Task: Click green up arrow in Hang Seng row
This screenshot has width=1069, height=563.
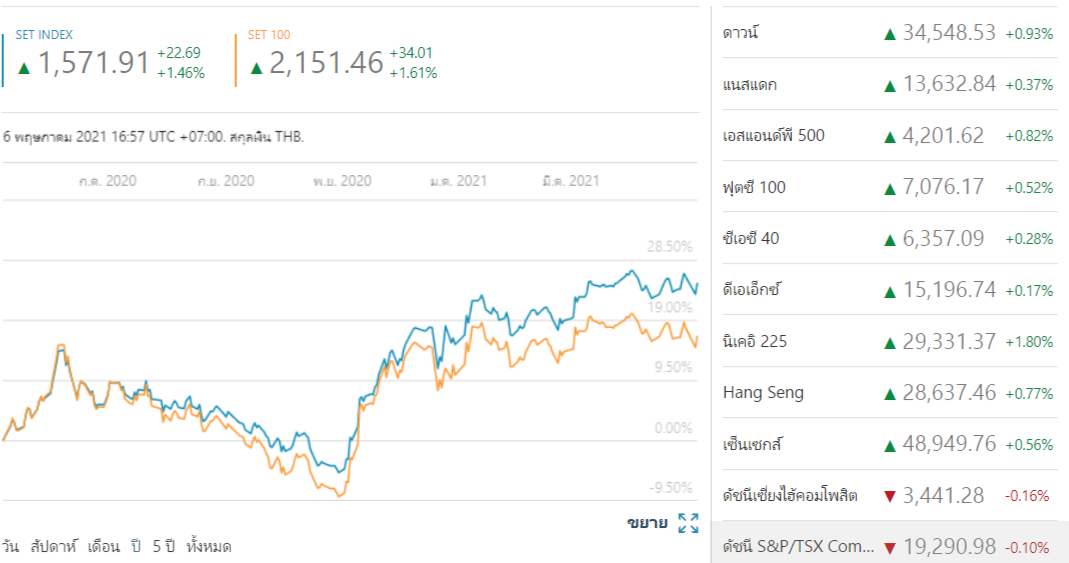Action: point(889,393)
